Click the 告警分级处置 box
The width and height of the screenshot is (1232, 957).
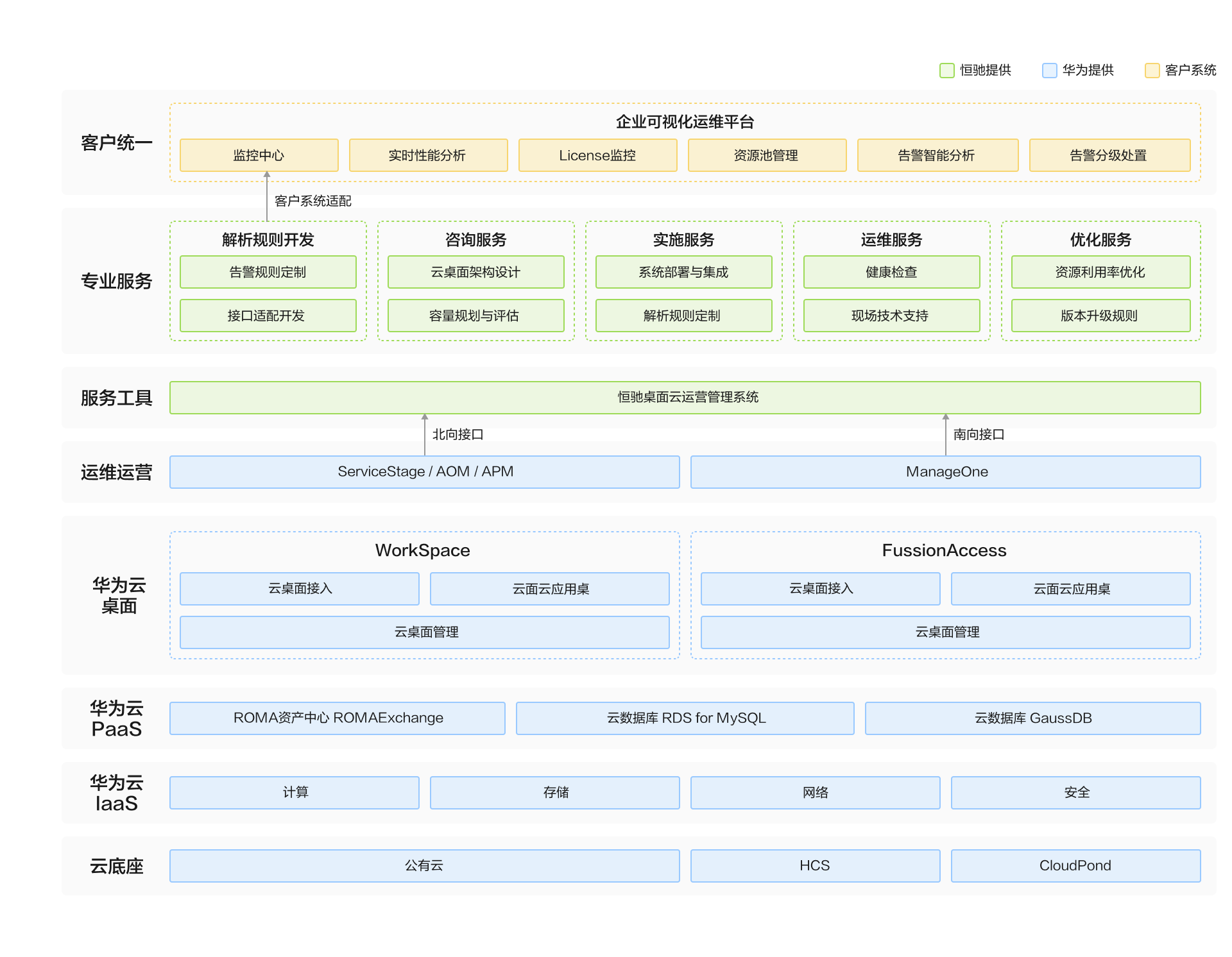[x=1110, y=155]
